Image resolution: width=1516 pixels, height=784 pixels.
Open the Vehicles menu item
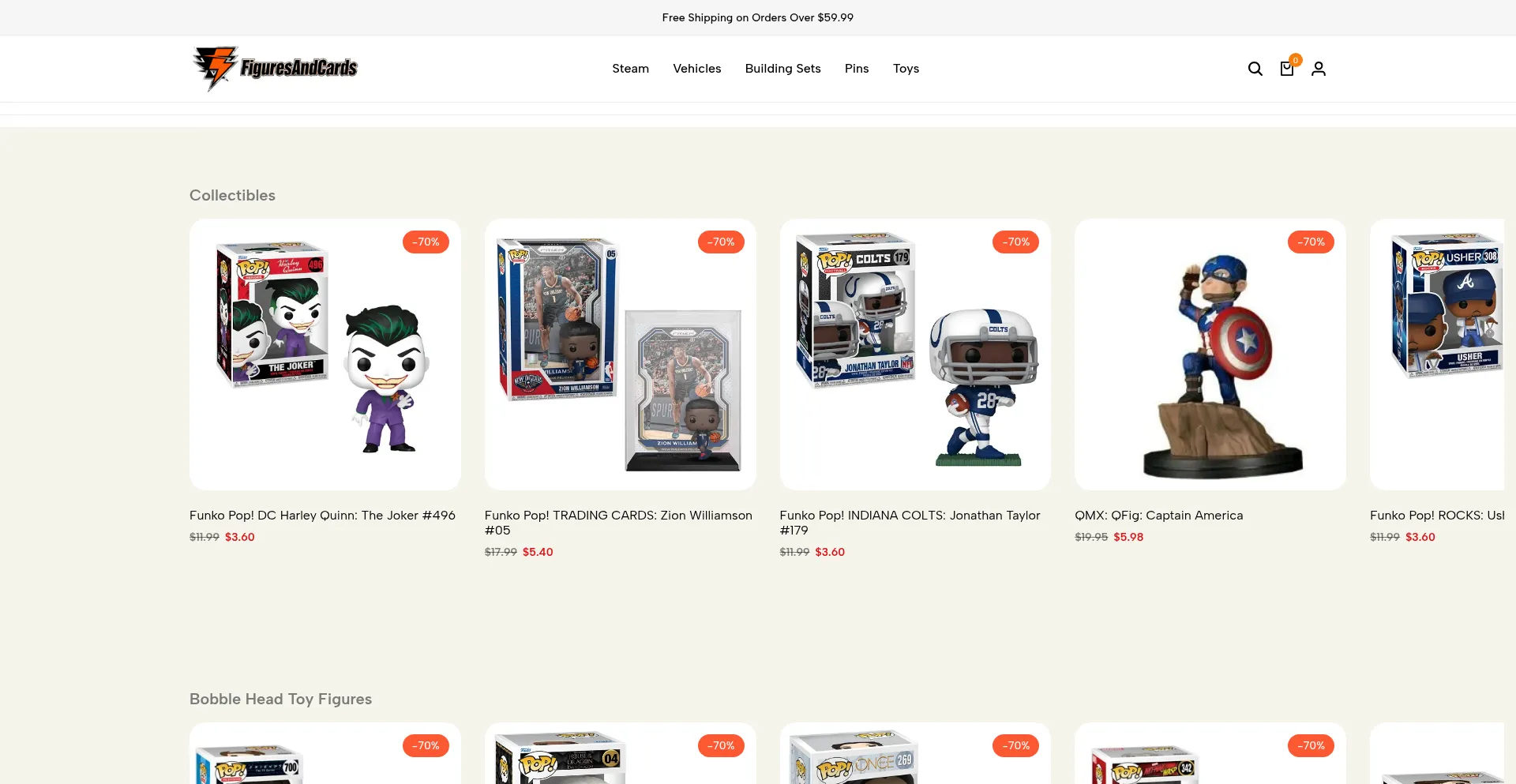[696, 69]
